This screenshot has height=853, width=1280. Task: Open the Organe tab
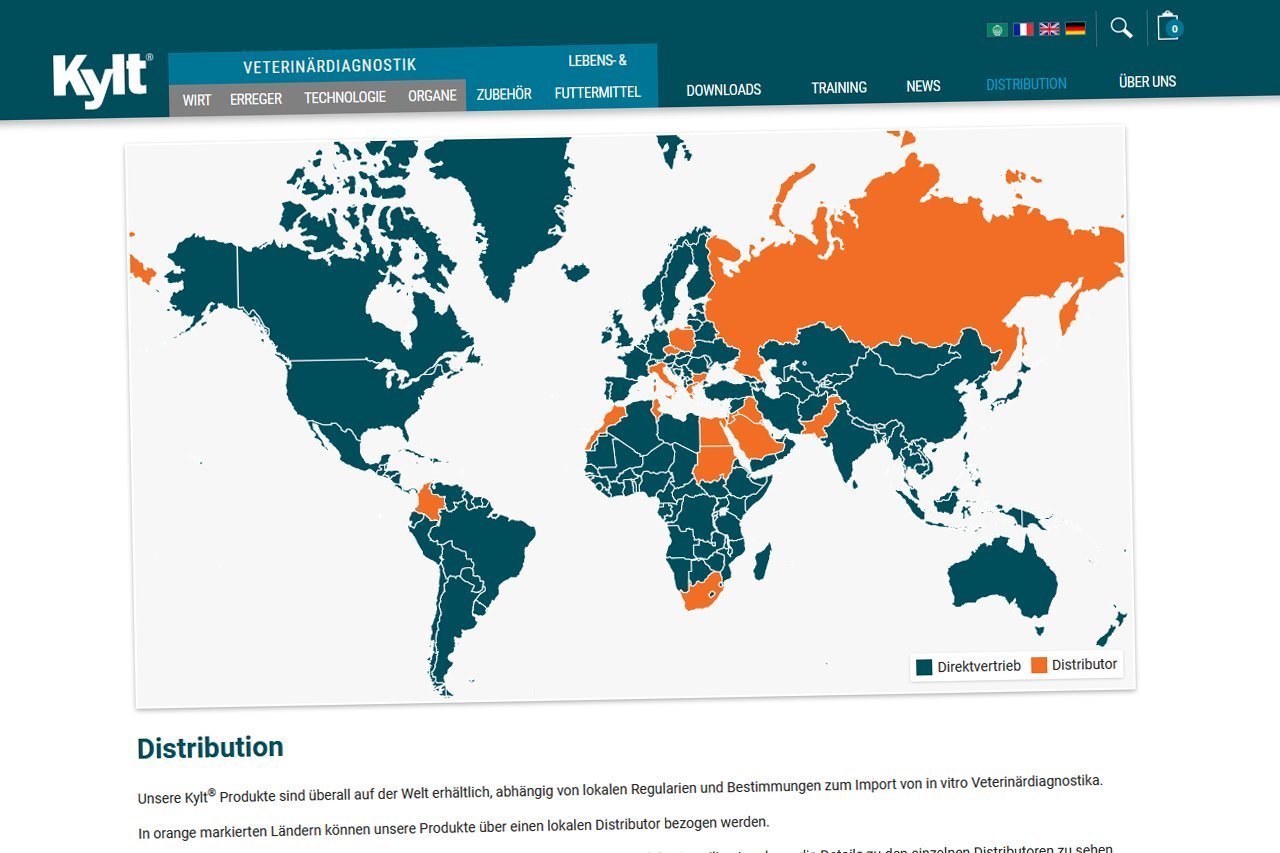(x=432, y=96)
